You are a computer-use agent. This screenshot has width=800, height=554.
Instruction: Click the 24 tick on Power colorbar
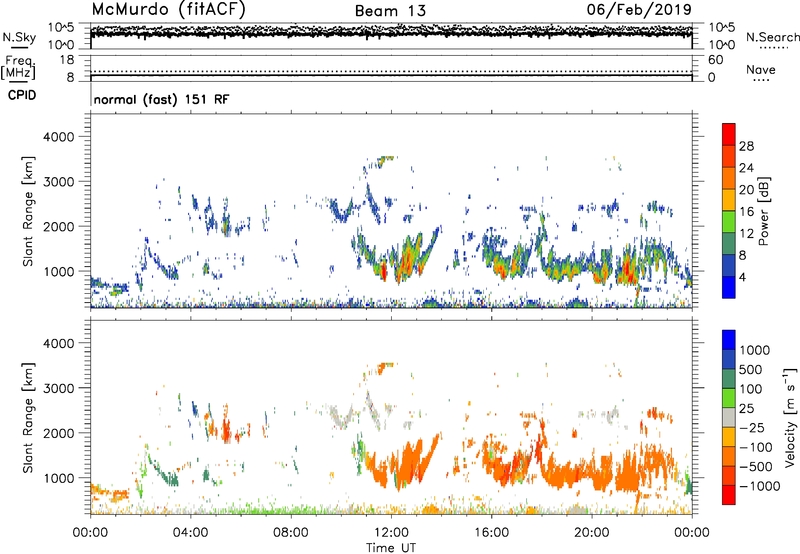tap(746, 168)
